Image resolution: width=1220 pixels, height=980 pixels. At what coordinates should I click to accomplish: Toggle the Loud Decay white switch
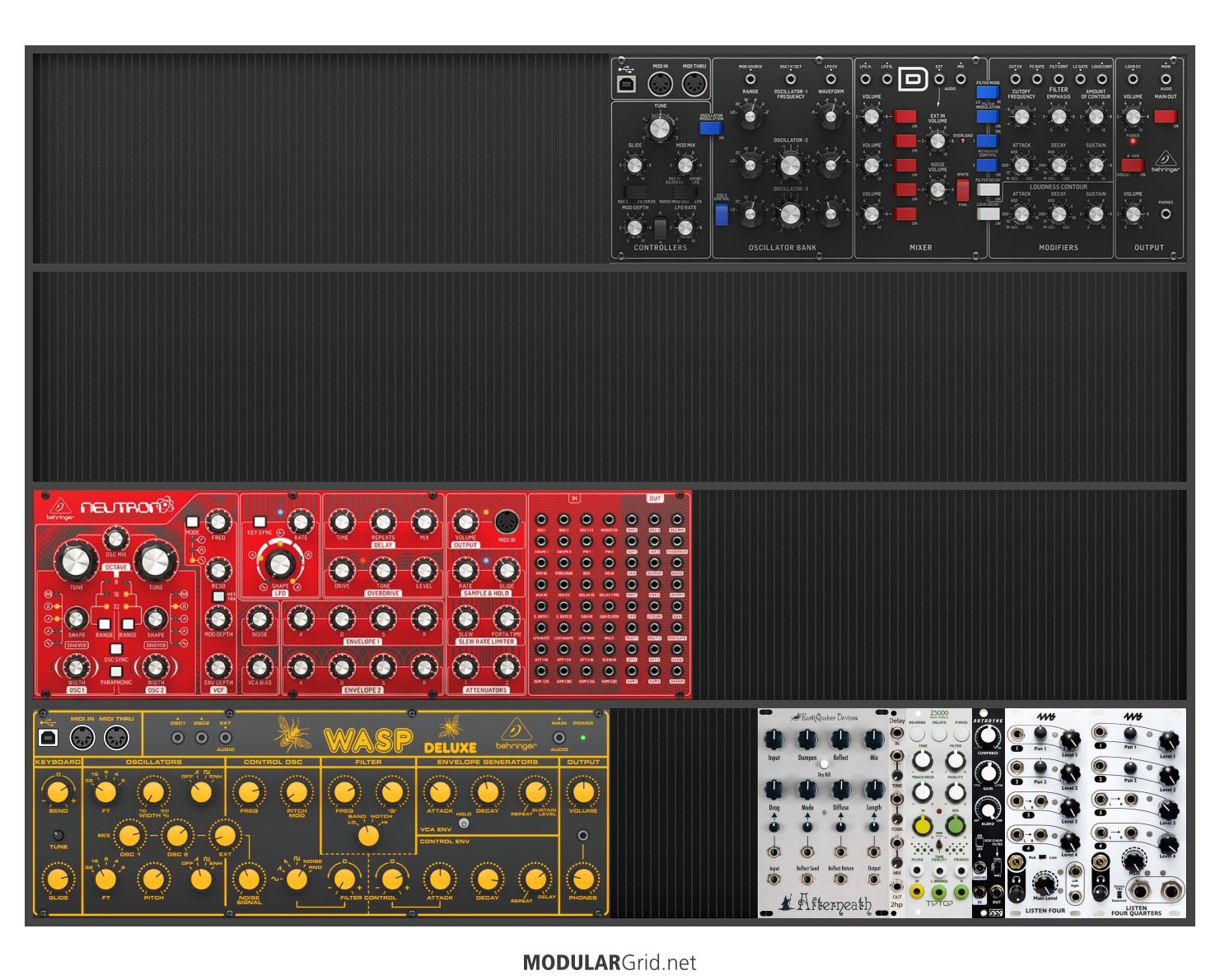pos(988,214)
